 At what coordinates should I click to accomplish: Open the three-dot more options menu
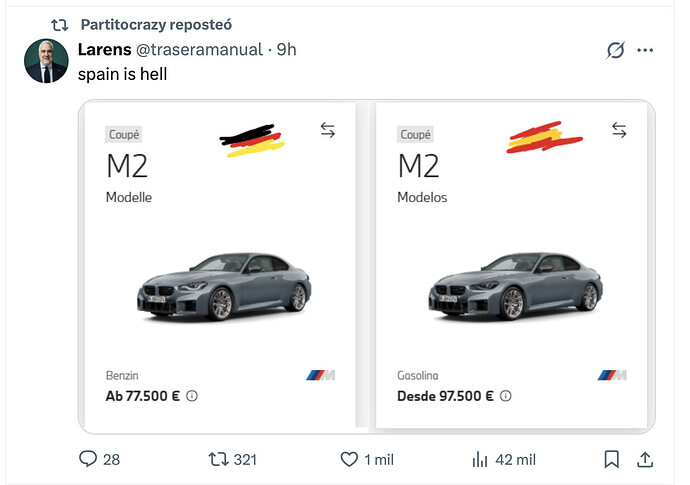645,50
